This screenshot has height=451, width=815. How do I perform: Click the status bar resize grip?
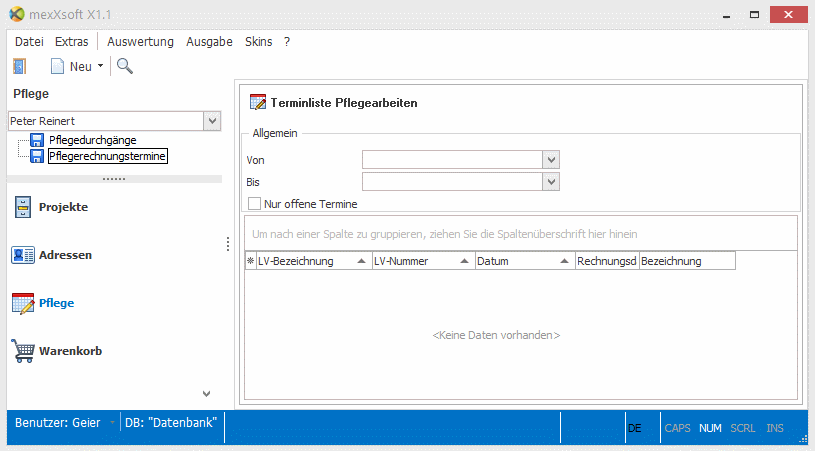pyautogui.click(x=803, y=439)
